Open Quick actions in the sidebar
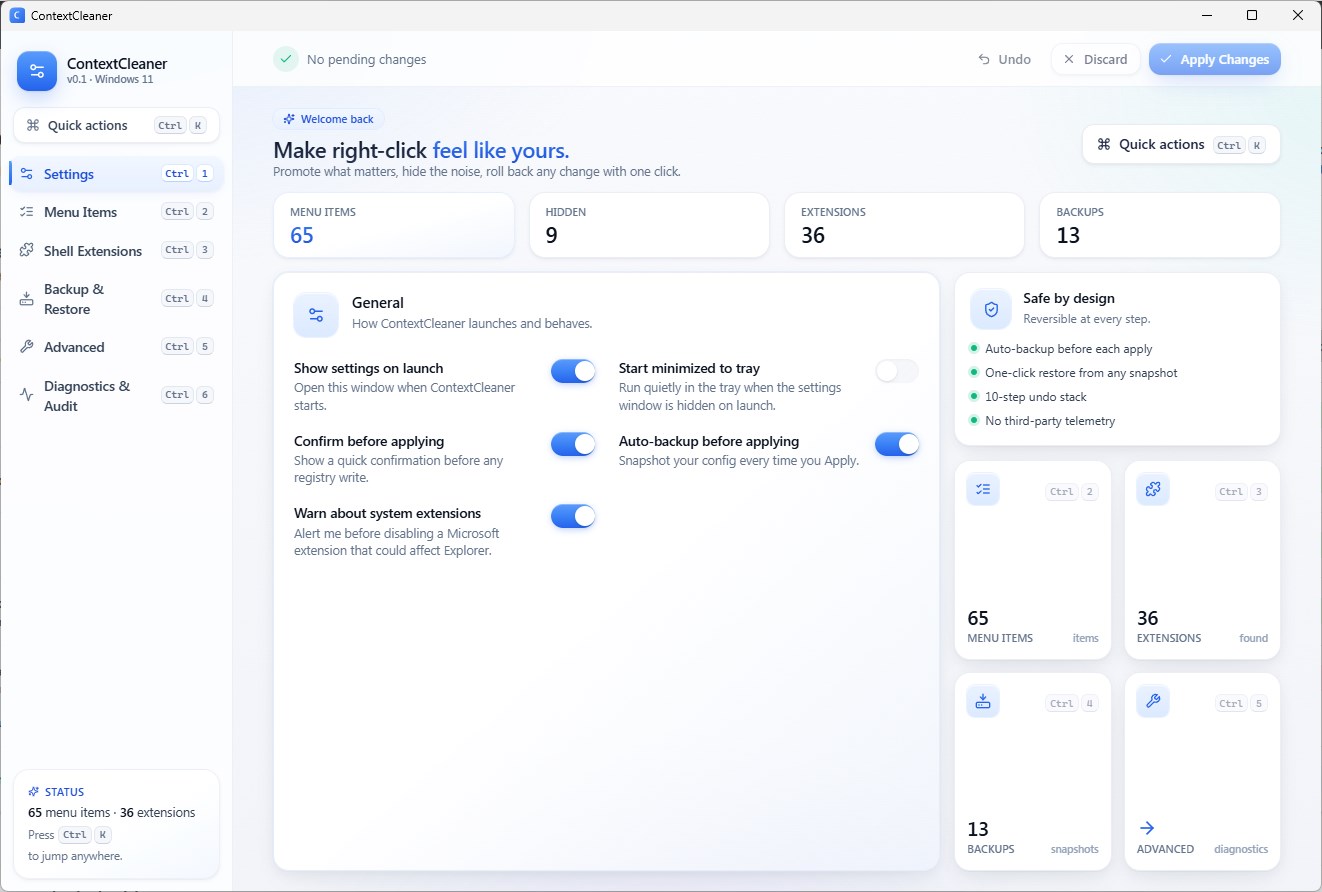The height and width of the screenshot is (892, 1322). coord(117,125)
